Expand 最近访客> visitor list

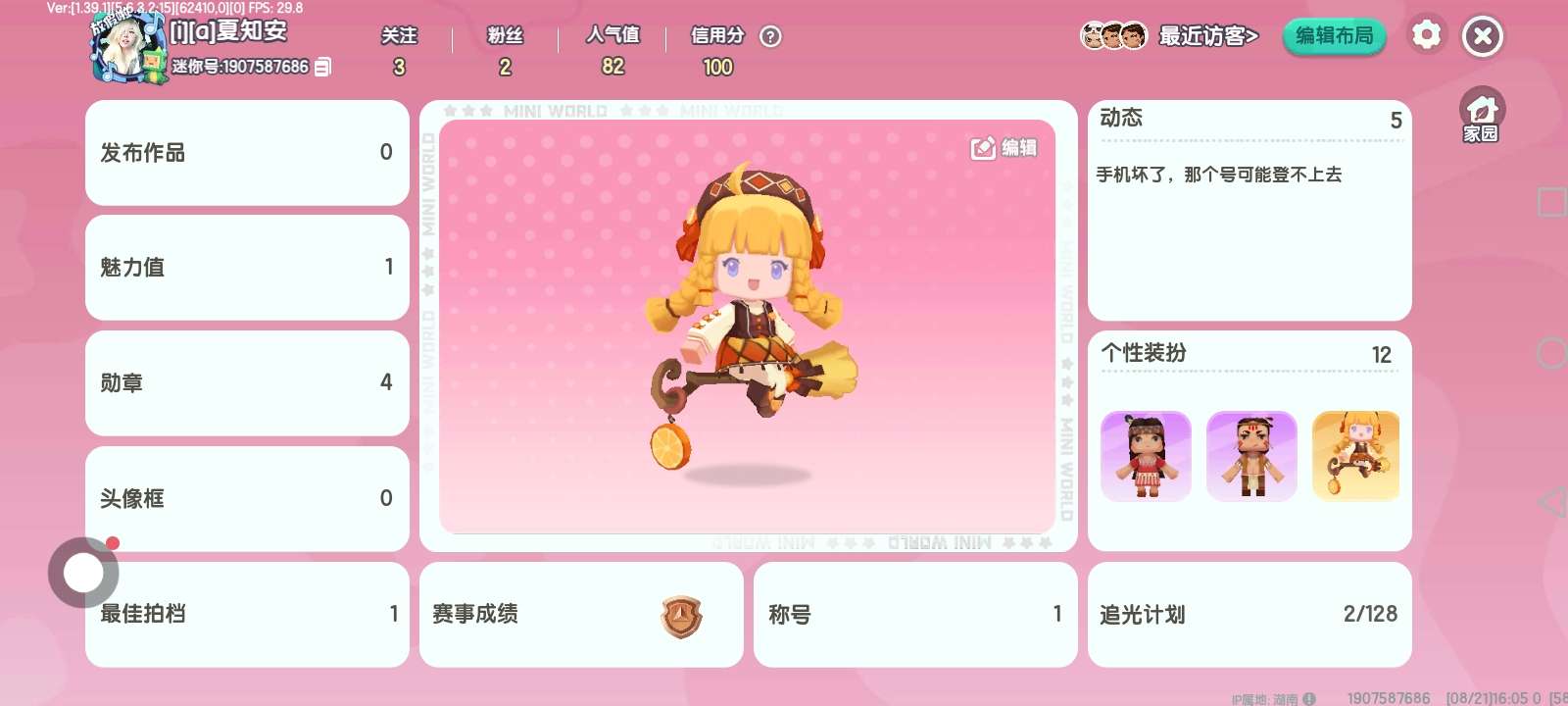[1208, 36]
